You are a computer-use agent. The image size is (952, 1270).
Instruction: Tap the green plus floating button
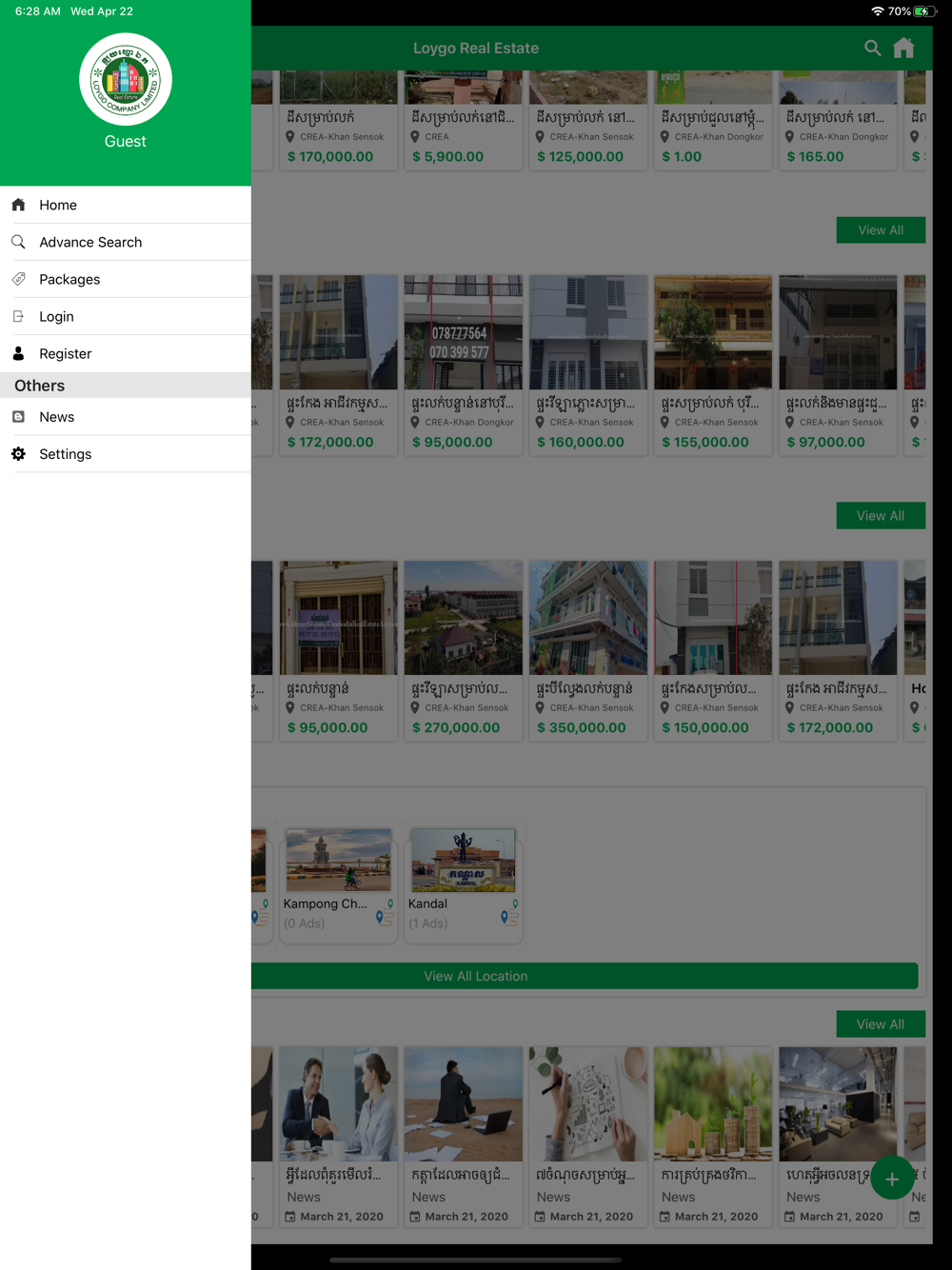coord(892,1180)
